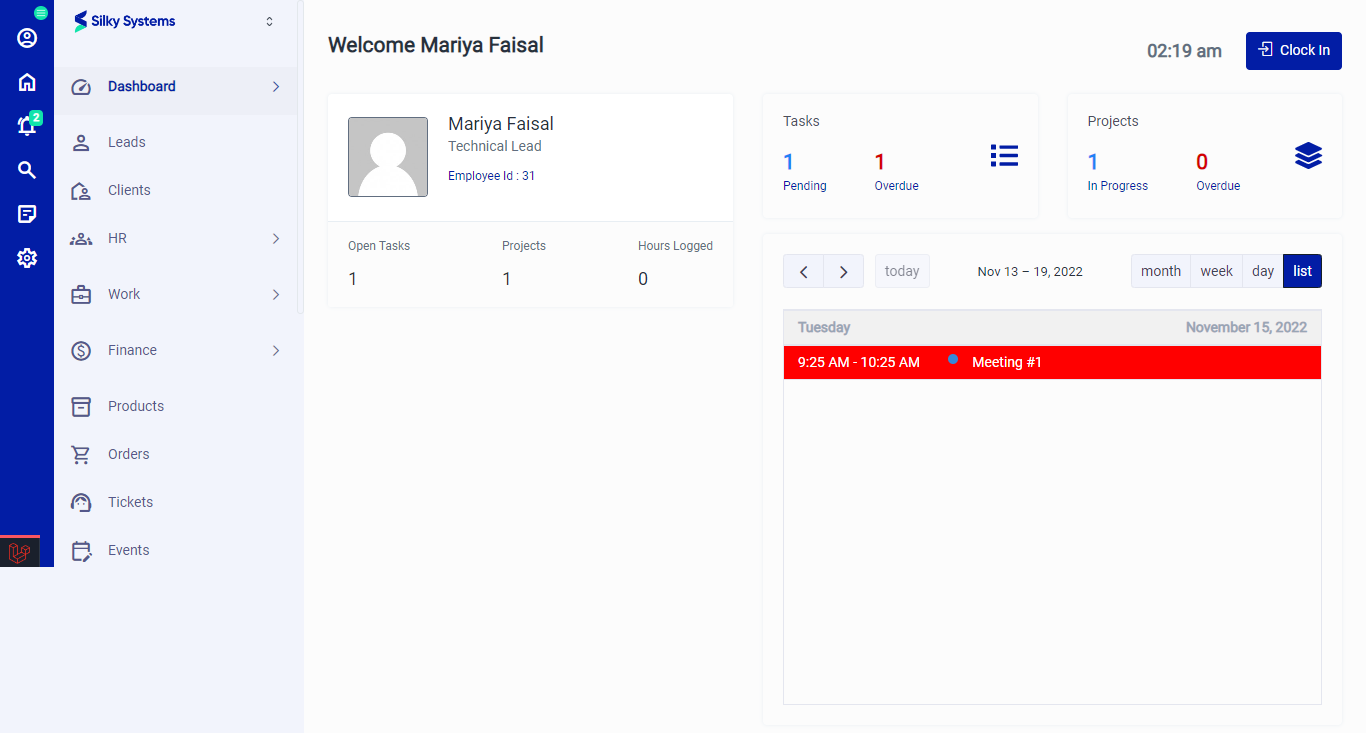
Task: Switch calendar to month view
Action: [1160, 270]
